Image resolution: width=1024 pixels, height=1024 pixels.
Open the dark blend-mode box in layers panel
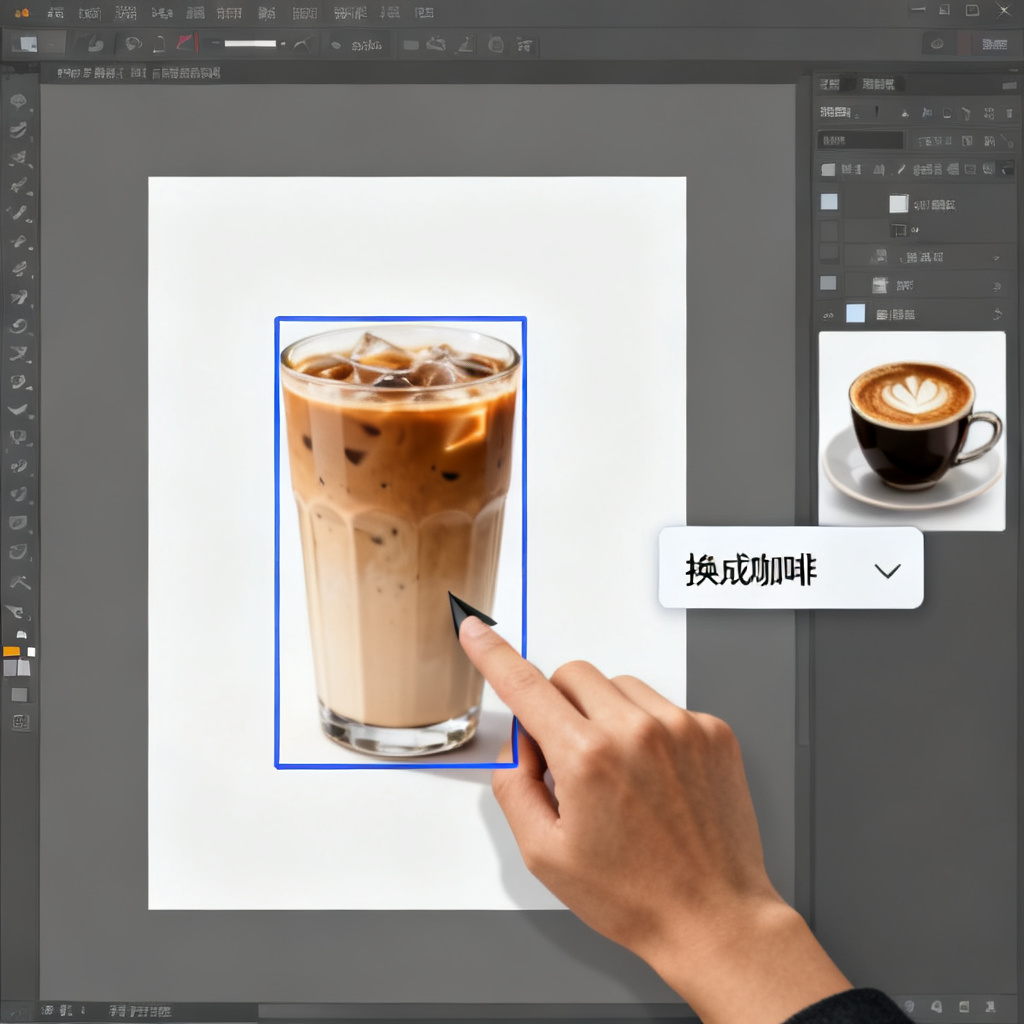(860, 140)
